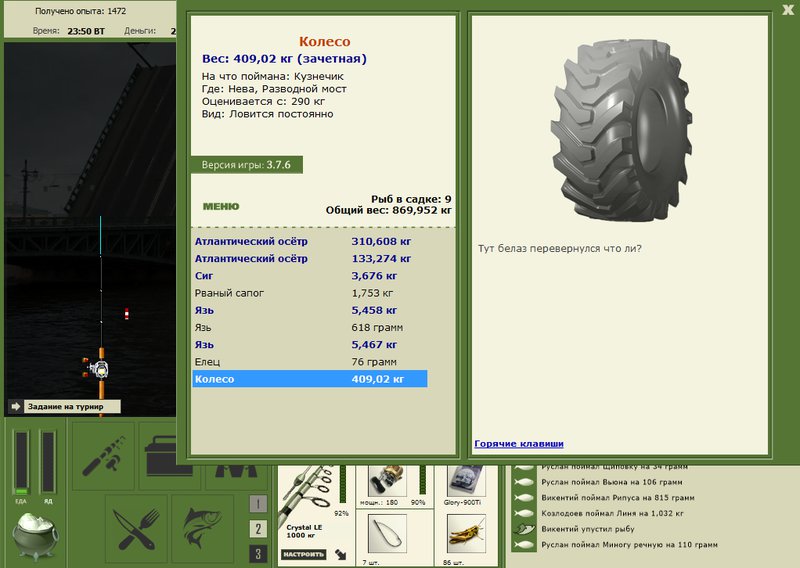Click the bait pot with groundbait
Image resolution: width=800 pixels, height=568 pixels.
pyautogui.click(x=35, y=537)
